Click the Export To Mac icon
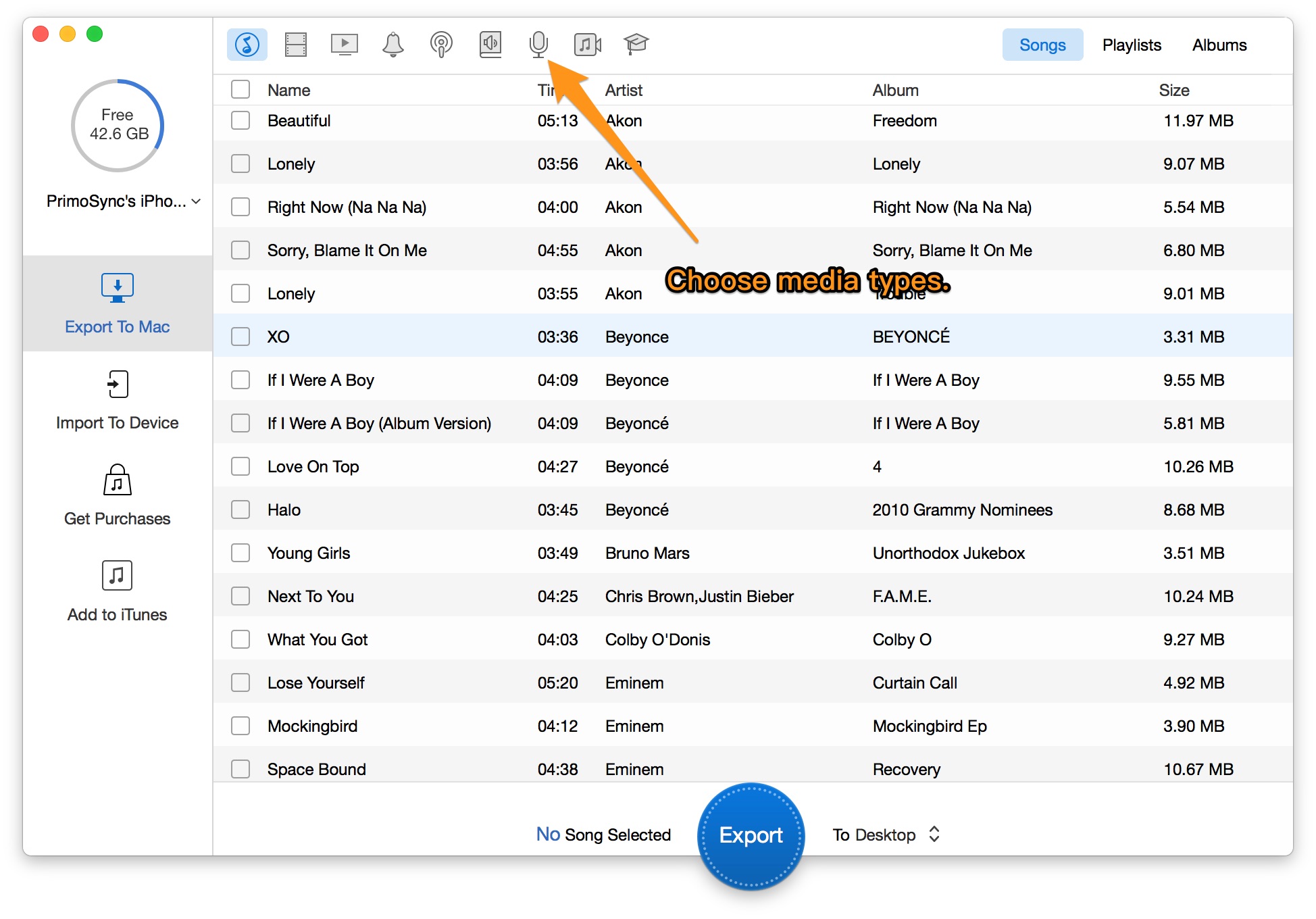The width and height of the screenshot is (1316, 919). click(118, 288)
